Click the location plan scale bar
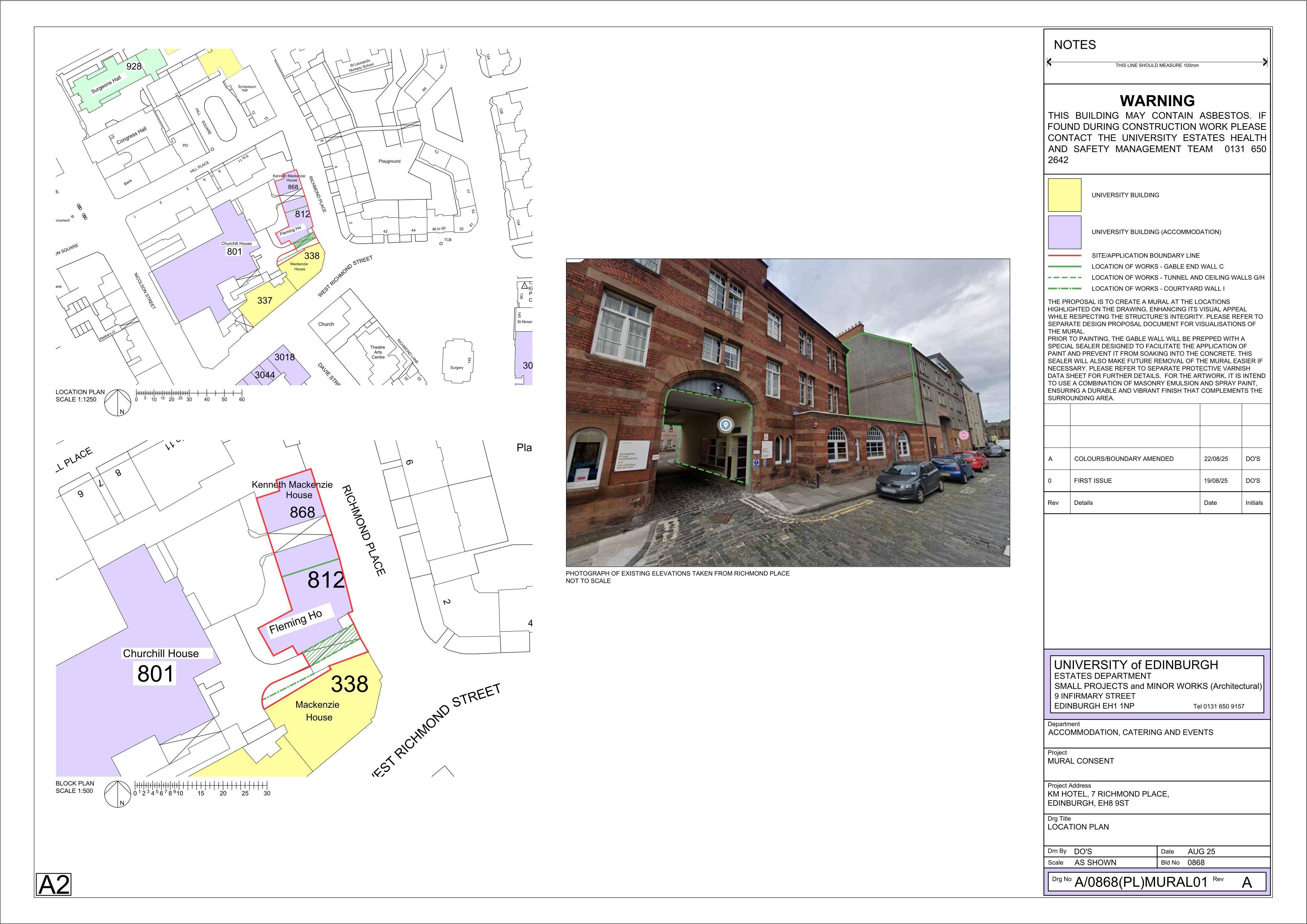The height and width of the screenshot is (924, 1307). 190,395
